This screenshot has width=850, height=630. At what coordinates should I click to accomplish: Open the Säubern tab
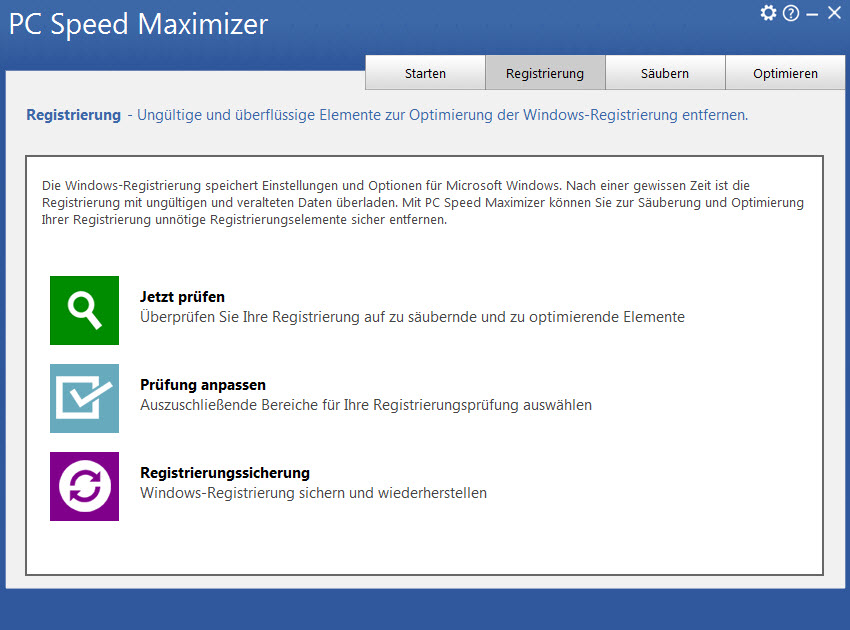coord(665,73)
